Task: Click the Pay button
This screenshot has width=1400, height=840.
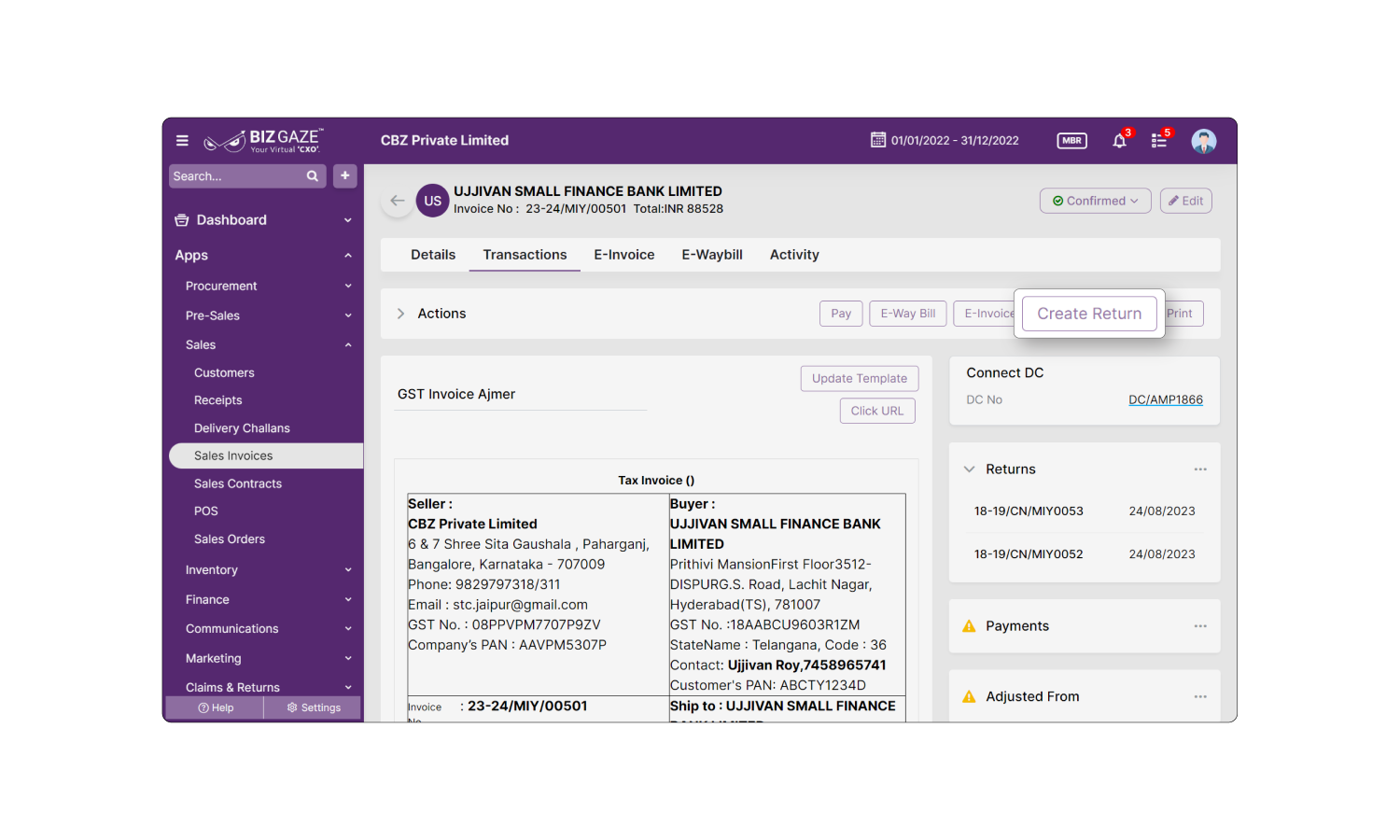Action: point(841,314)
